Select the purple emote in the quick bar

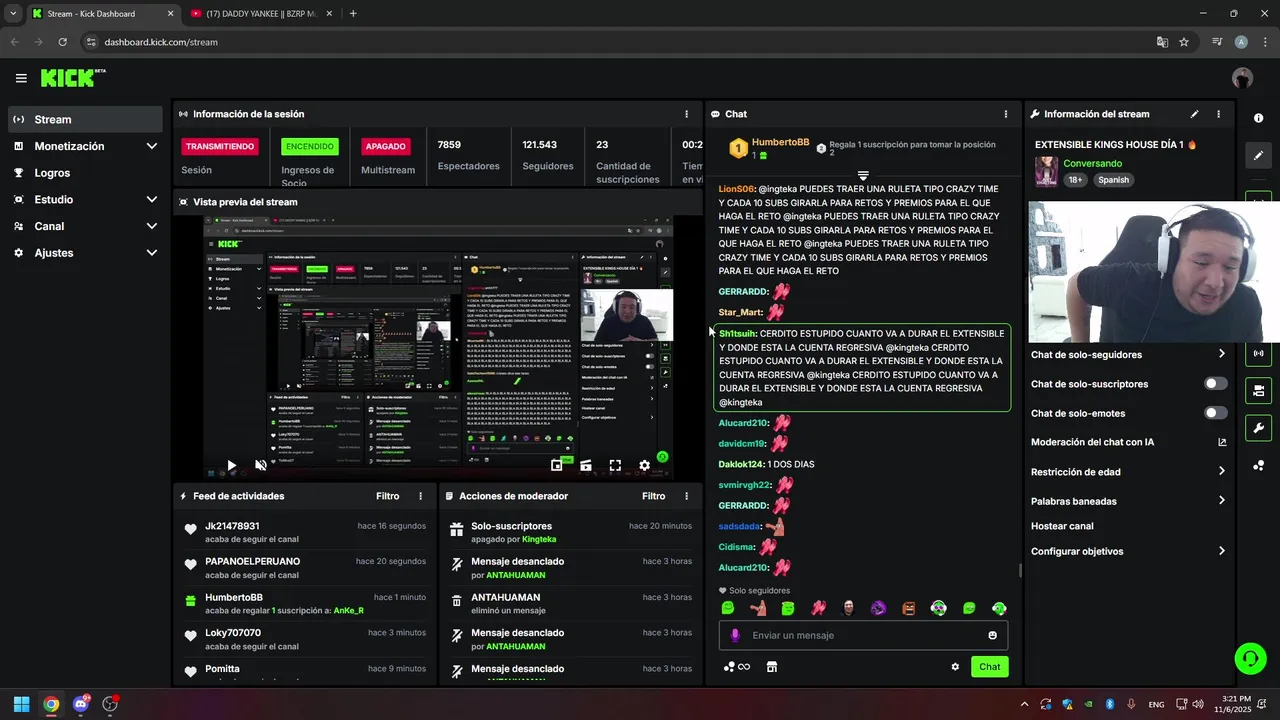pos(878,608)
